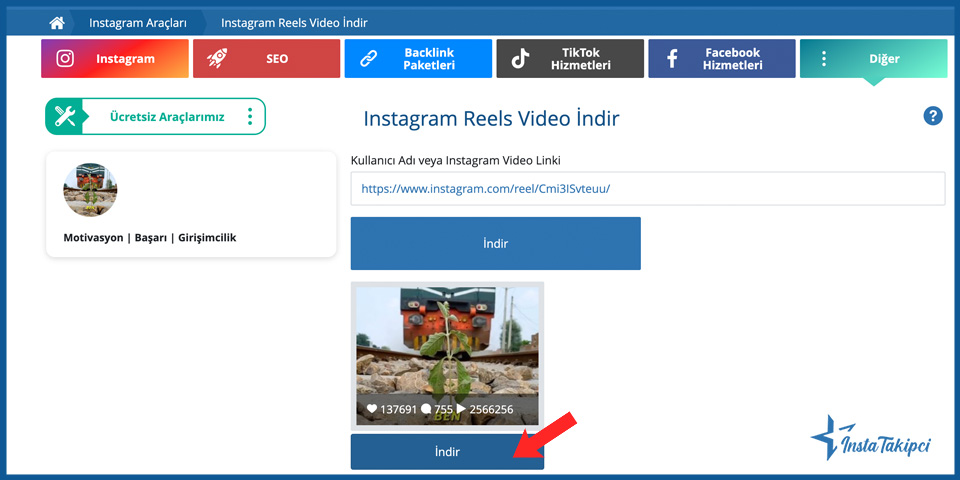
Task: Open Facebook Hizmetleri menu label
Action: point(732,59)
